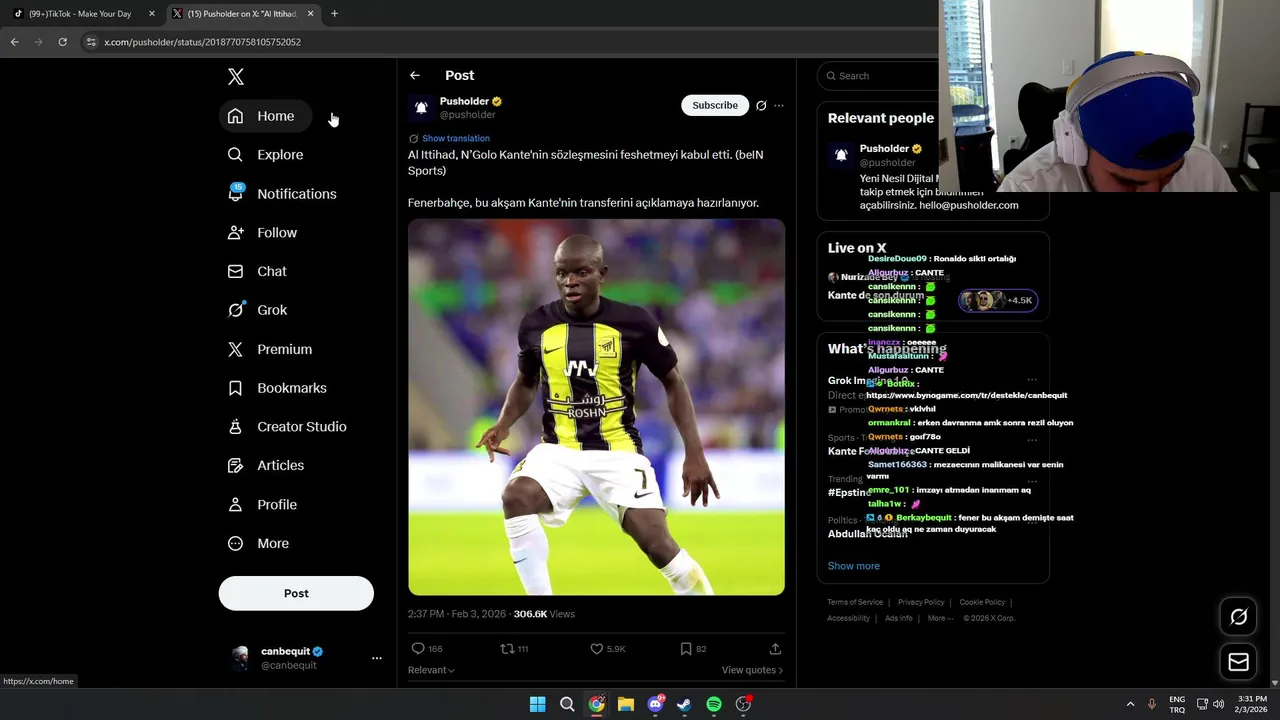This screenshot has height=720, width=1280.
Task: Click Cookie Policy footer link
Action: (982, 602)
